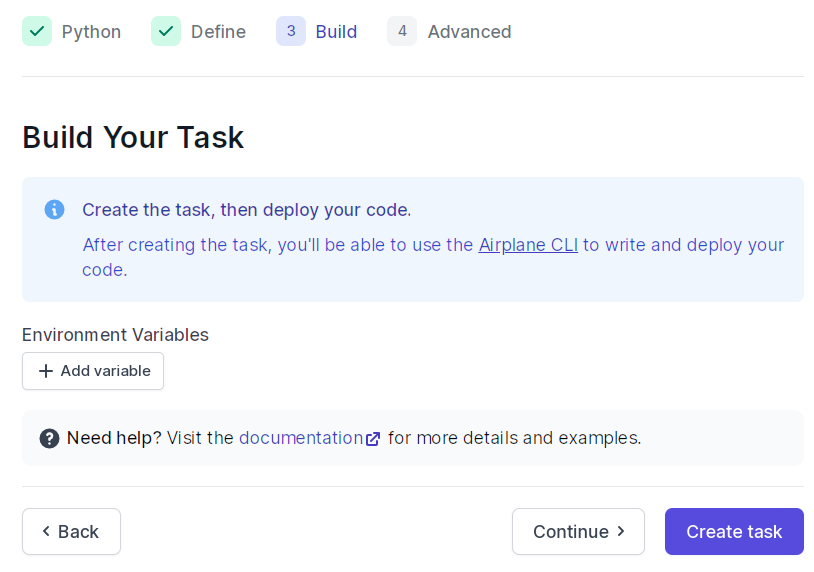Viewport: 814px width, 572px height.
Task: Click the left chevron in Back button
Action: 46,531
